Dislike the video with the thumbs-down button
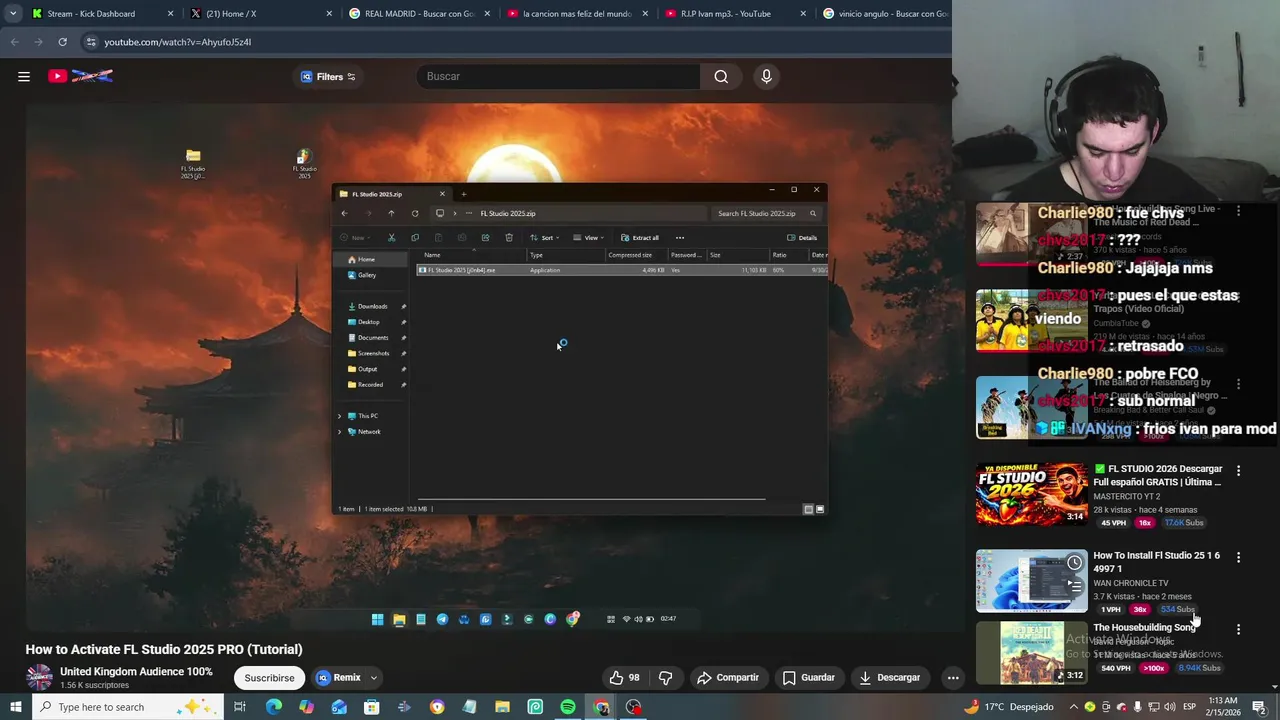This screenshot has width=1280, height=720. coord(666,678)
